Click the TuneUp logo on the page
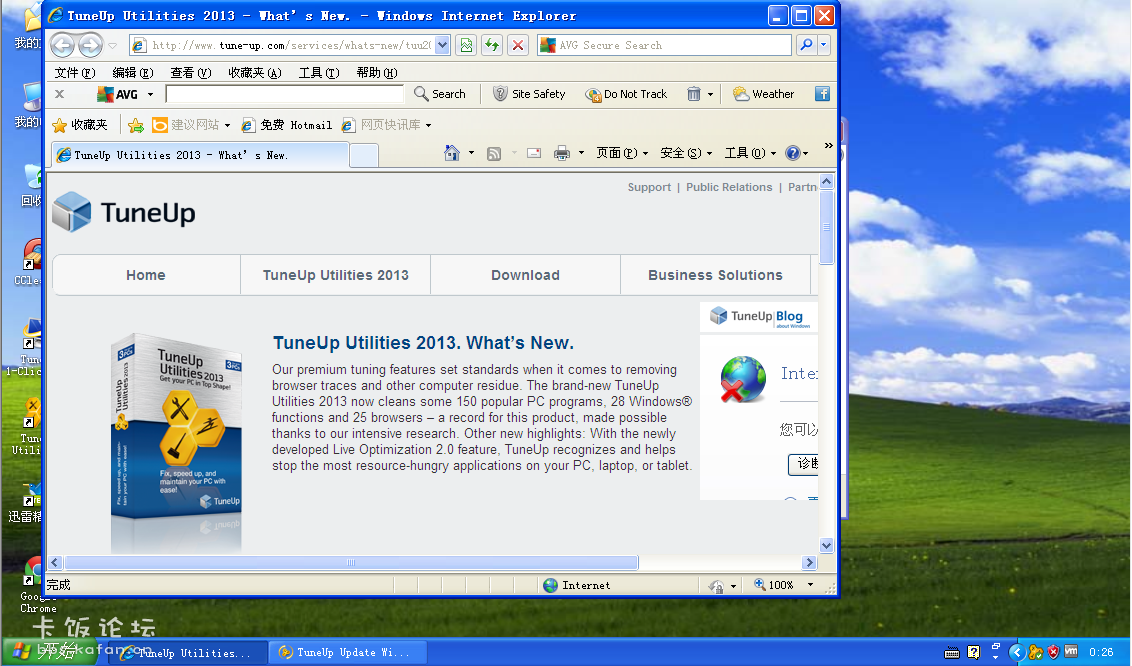This screenshot has height=666, width=1132. point(124,213)
